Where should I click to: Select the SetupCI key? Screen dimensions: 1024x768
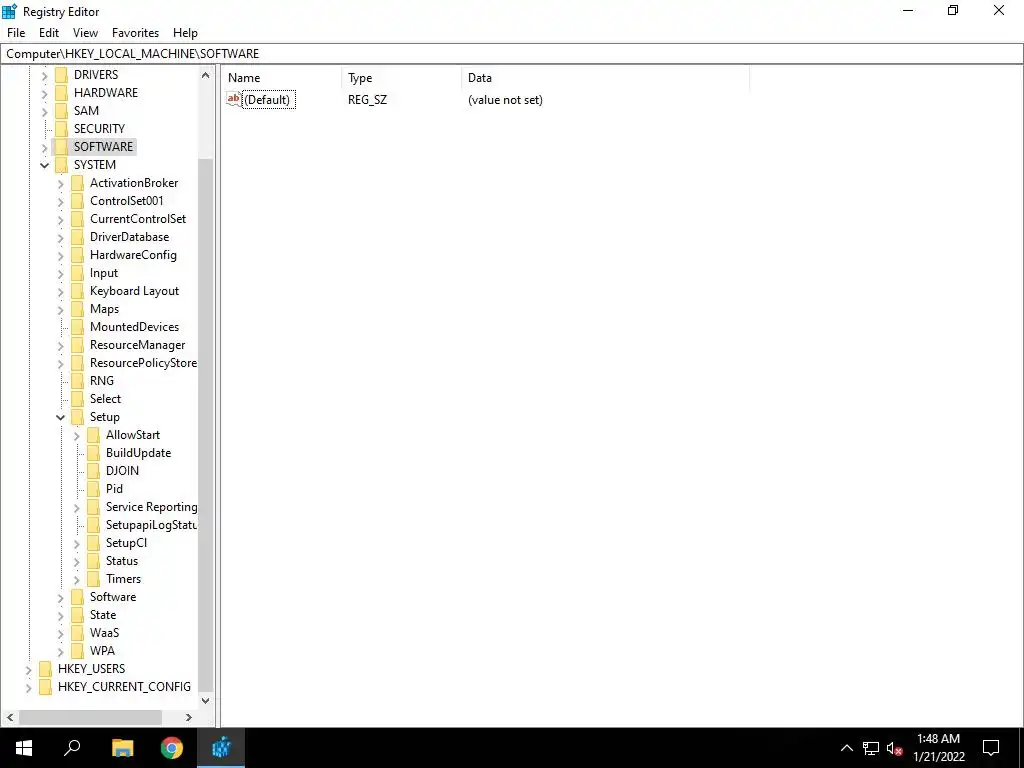[126, 543]
